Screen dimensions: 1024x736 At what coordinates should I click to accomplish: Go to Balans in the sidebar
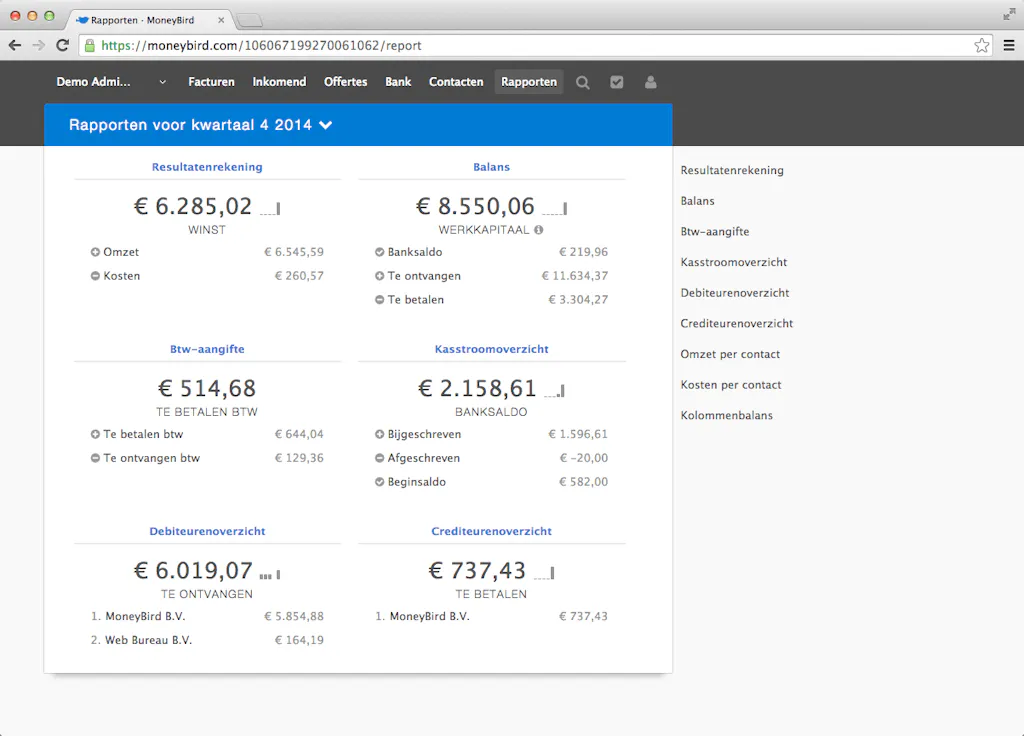[x=697, y=201]
